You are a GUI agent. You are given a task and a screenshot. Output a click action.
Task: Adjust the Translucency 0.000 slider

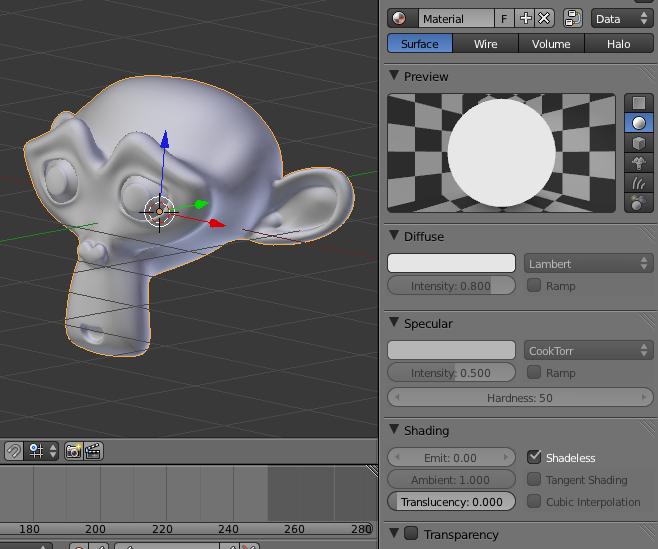click(452, 502)
